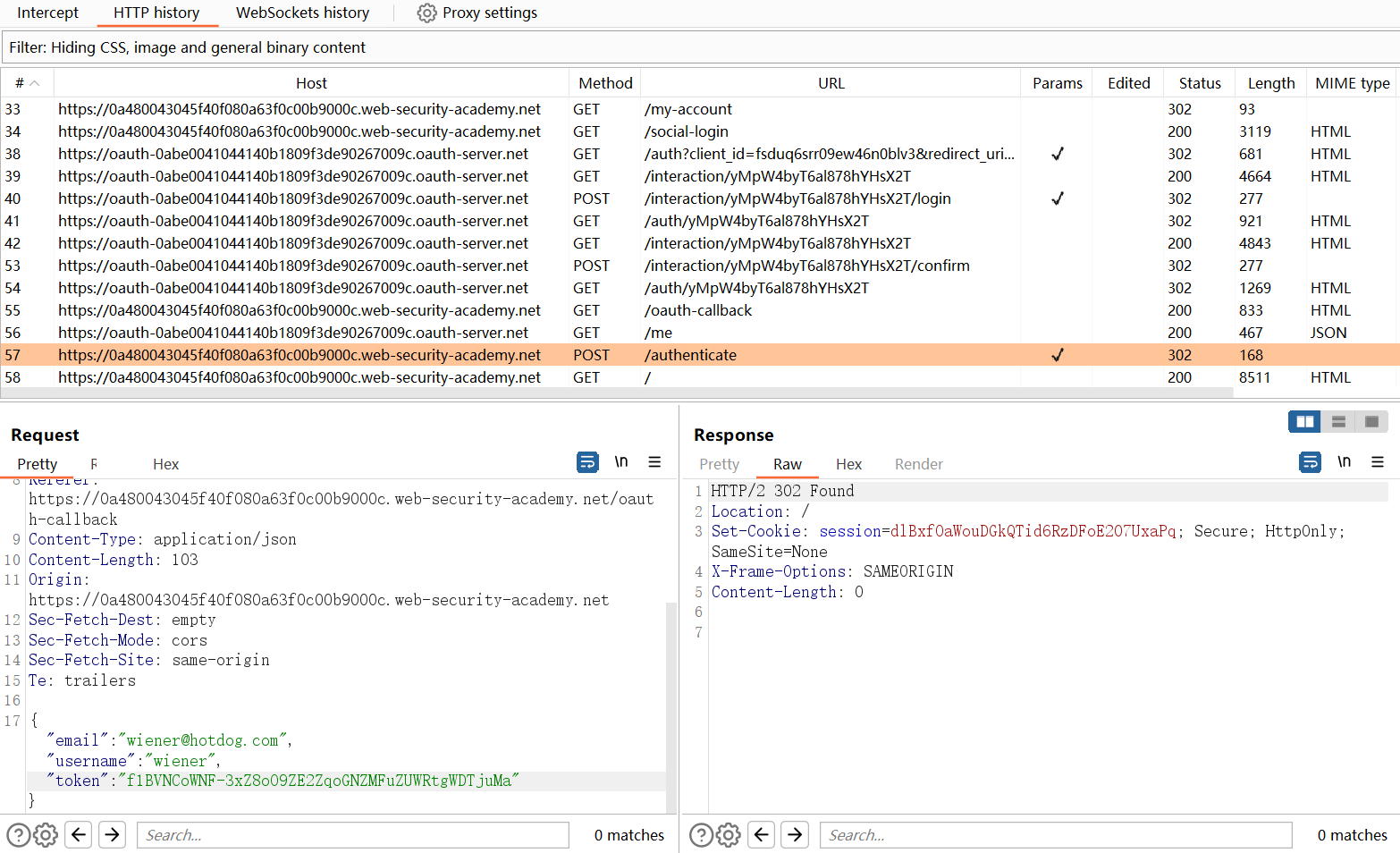Image resolution: width=1400 pixels, height=853 pixels.
Task: Switch to WebSockets history tab
Action: click(x=302, y=13)
